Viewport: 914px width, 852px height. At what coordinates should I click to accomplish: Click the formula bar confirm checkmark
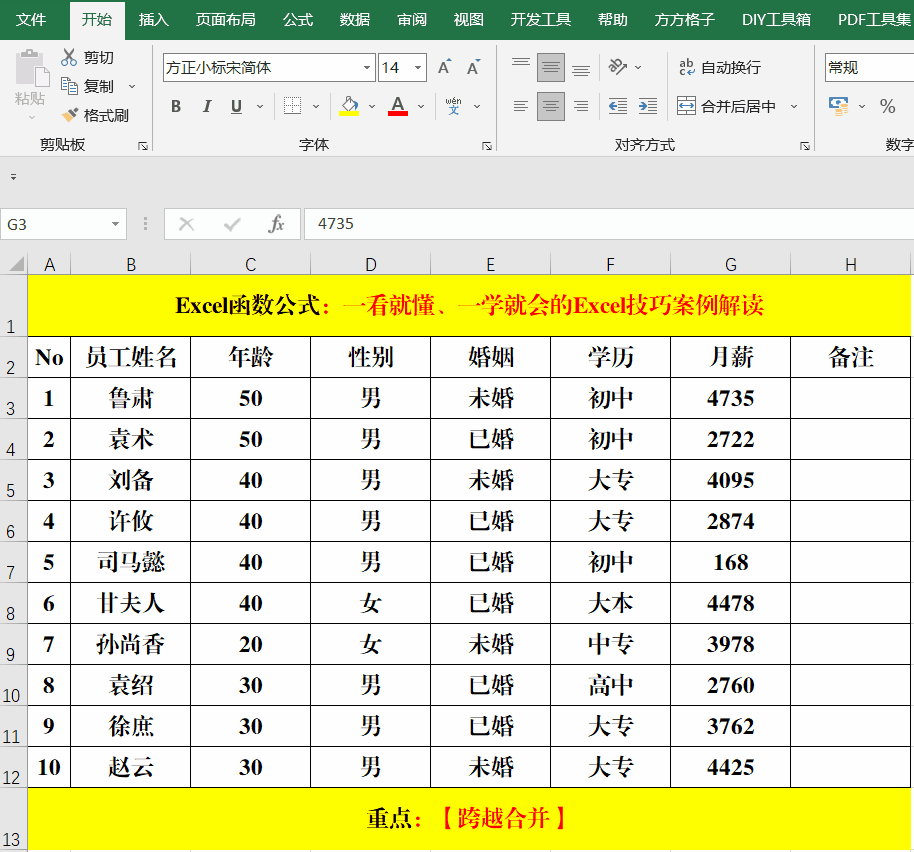click(x=232, y=224)
